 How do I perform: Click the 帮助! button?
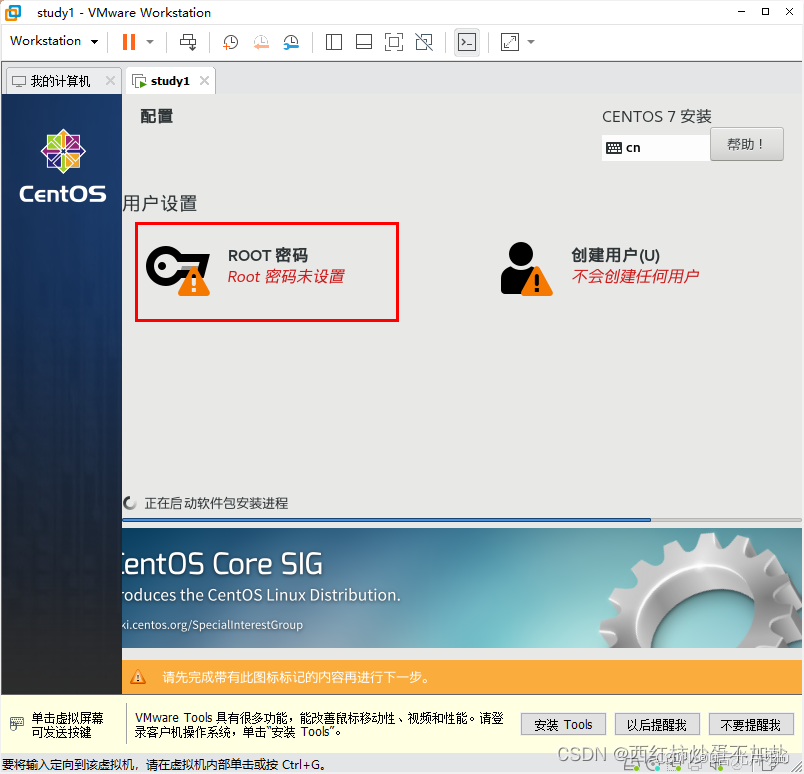[747, 144]
